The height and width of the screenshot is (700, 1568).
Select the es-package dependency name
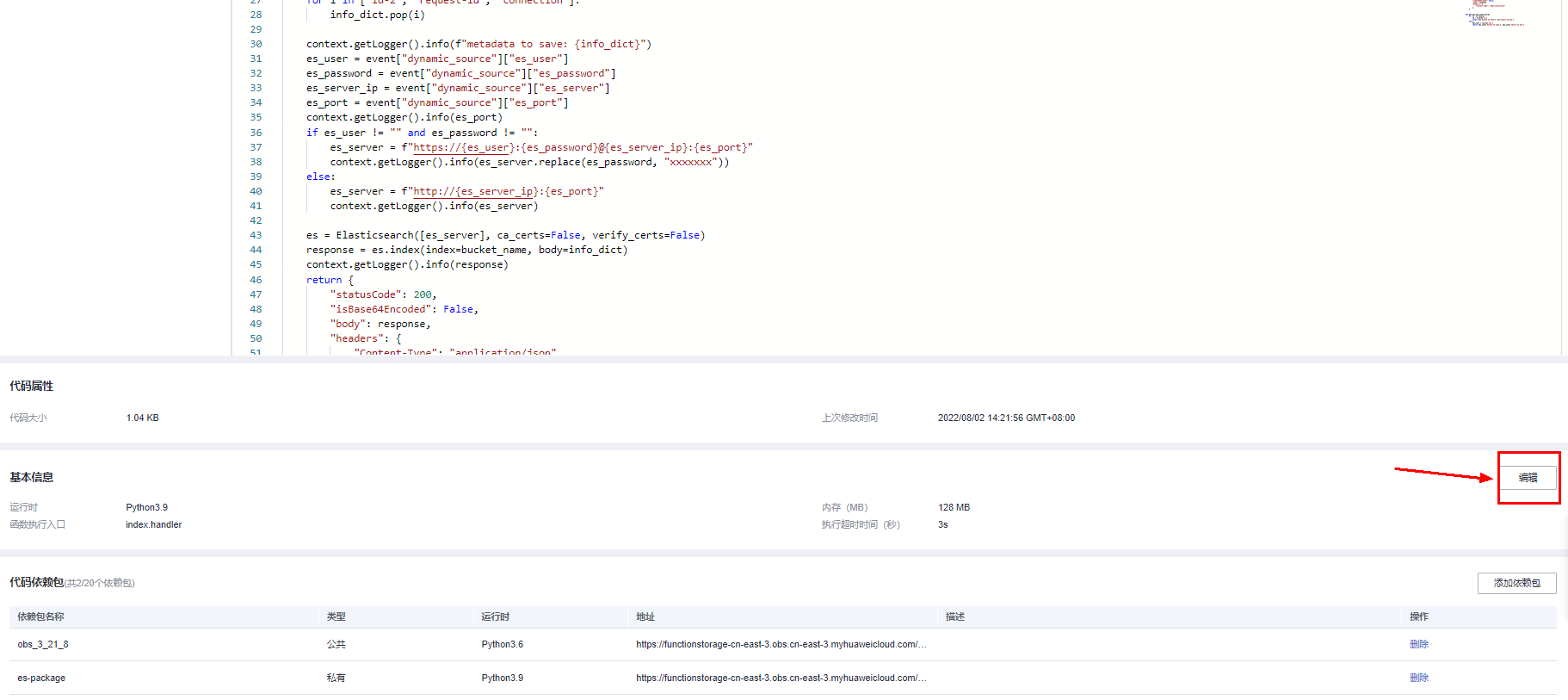point(41,678)
